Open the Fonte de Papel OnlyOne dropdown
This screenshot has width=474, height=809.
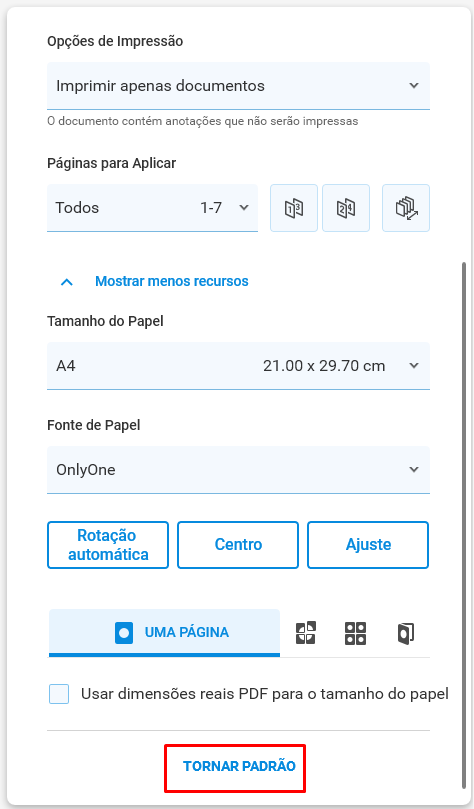click(x=238, y=470)
